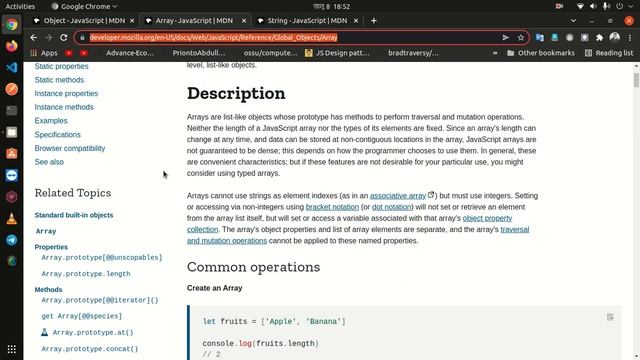This screenshot has width=640, height=360.
Task: Open the PriontoAbdull bookmark
Action: pyautogui.click(x=199, y=53)
